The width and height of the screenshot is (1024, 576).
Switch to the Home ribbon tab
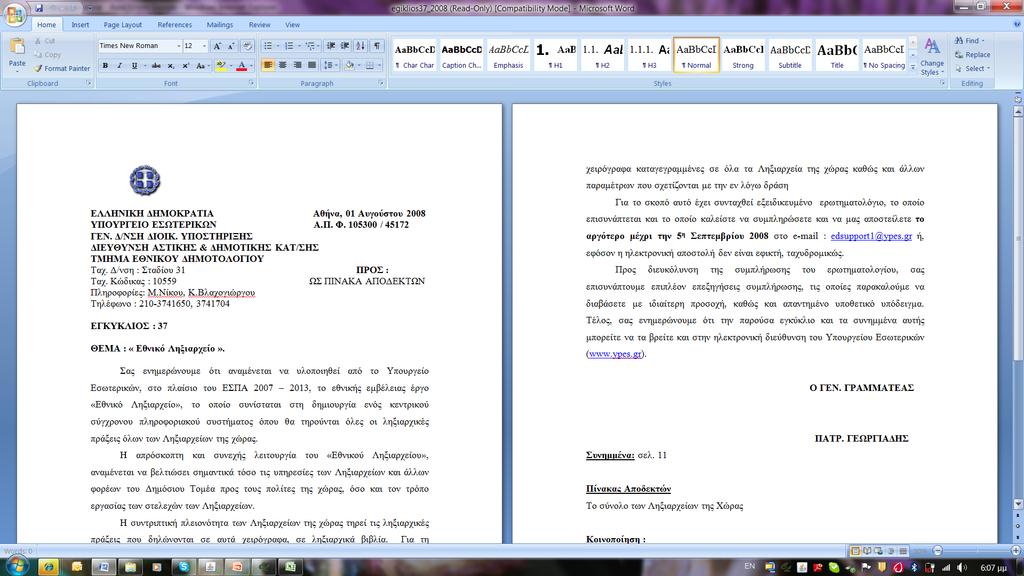pos(46,25)
